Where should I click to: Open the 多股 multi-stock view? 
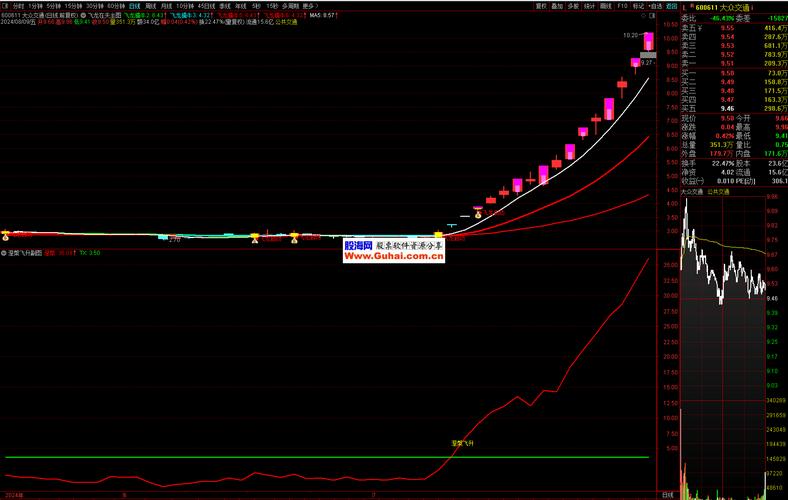(x=573, y=6)
